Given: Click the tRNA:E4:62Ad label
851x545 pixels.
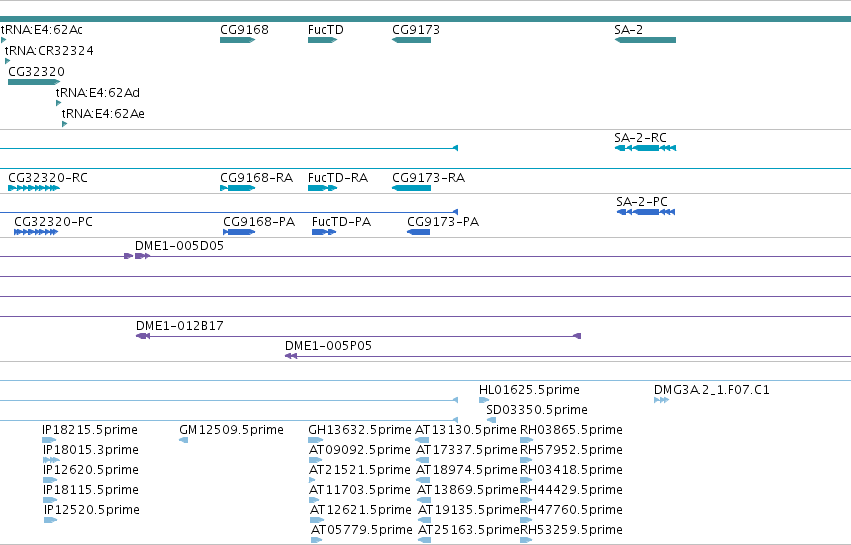Looking at the screenshot, I should click(98, 93).
